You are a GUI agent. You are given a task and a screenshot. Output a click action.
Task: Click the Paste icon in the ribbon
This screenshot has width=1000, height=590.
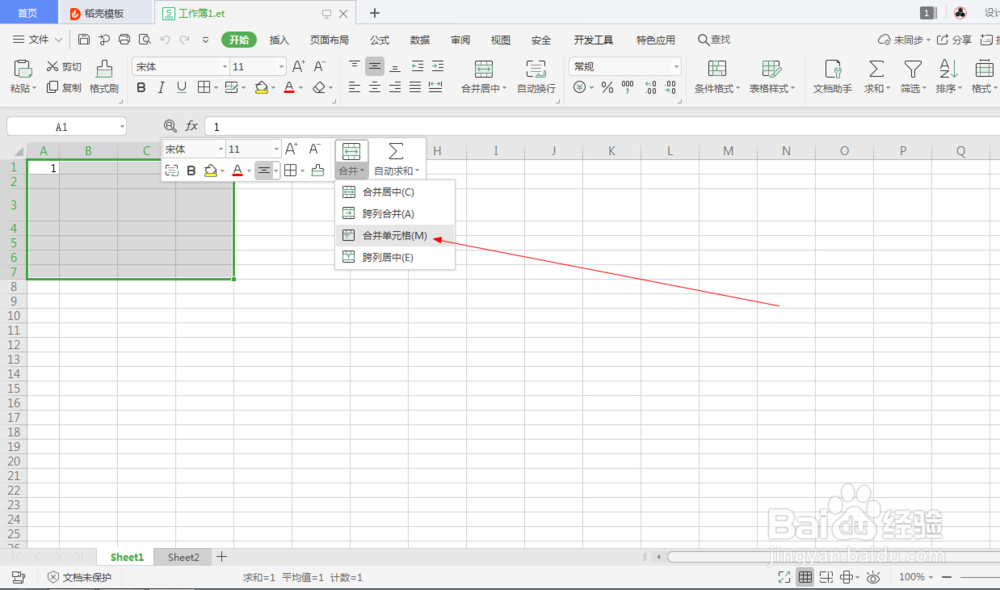(22, 68)
